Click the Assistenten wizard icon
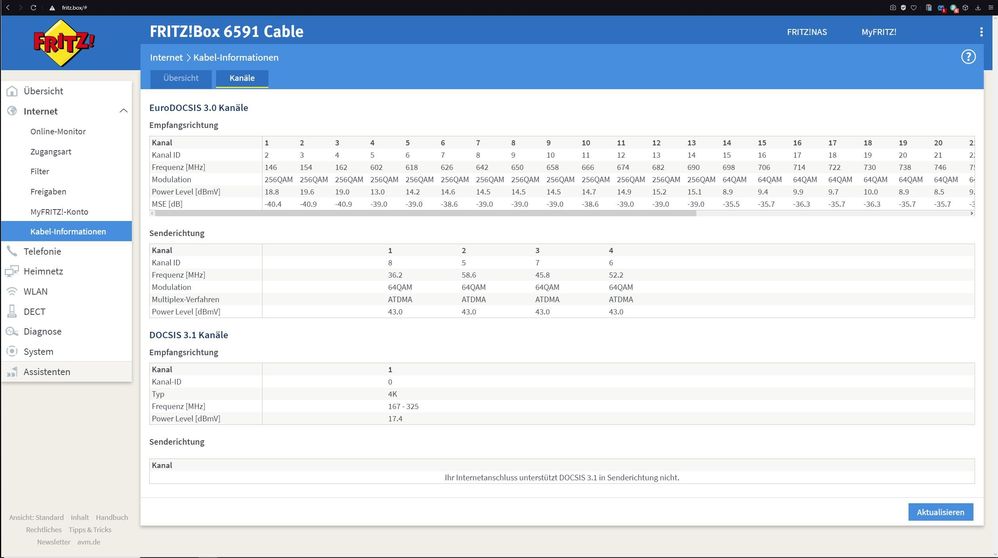The image size is (998, 558). pyautogui.click(x=12, y=372)
